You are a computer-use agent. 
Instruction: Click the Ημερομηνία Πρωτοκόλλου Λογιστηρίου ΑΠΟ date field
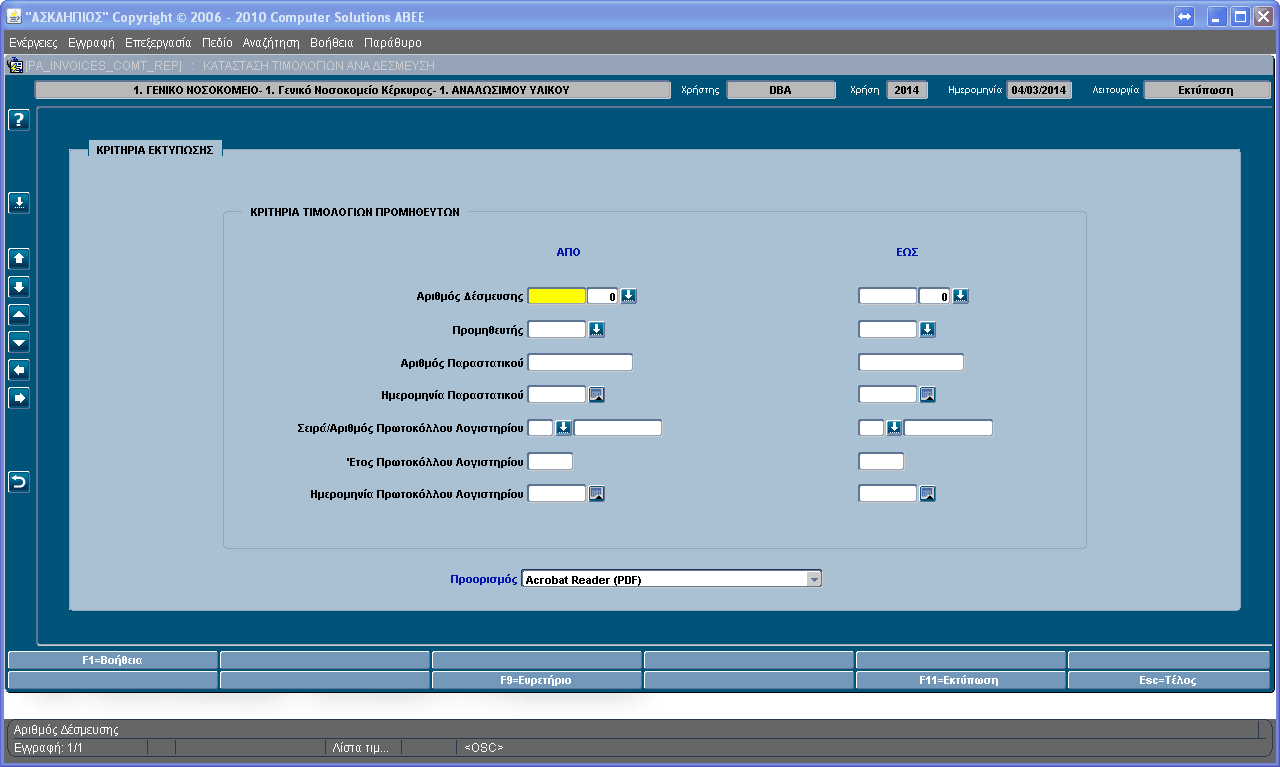point(556,493)
